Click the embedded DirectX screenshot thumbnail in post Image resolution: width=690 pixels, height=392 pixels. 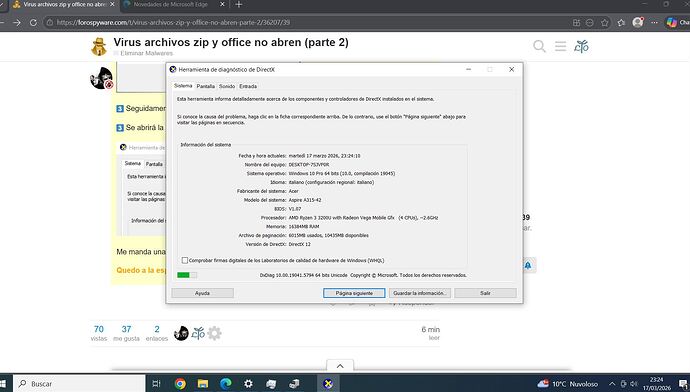coord(141,188)
